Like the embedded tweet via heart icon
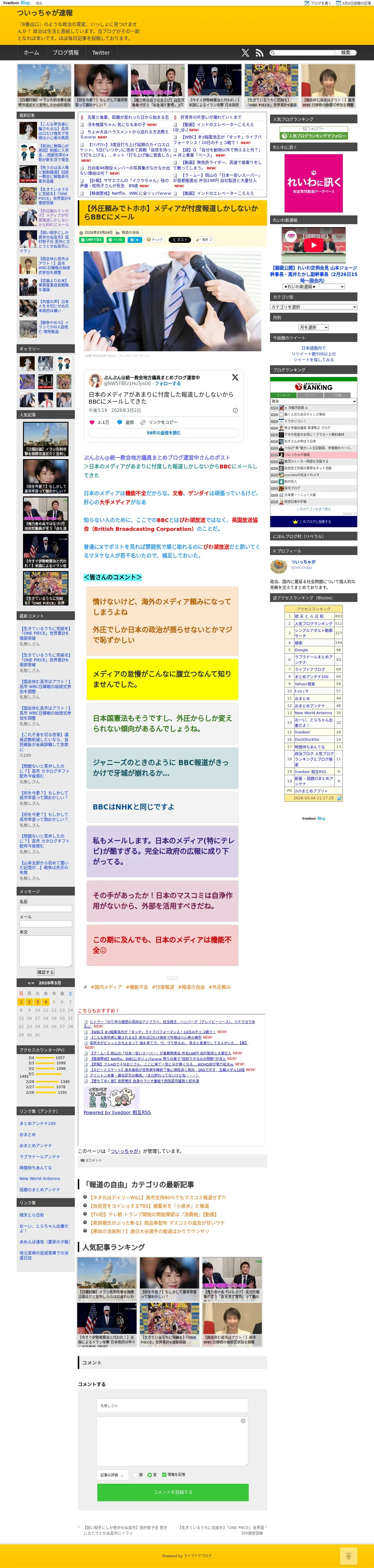Viewport: 374px width, 1568px height. (92, 422)
